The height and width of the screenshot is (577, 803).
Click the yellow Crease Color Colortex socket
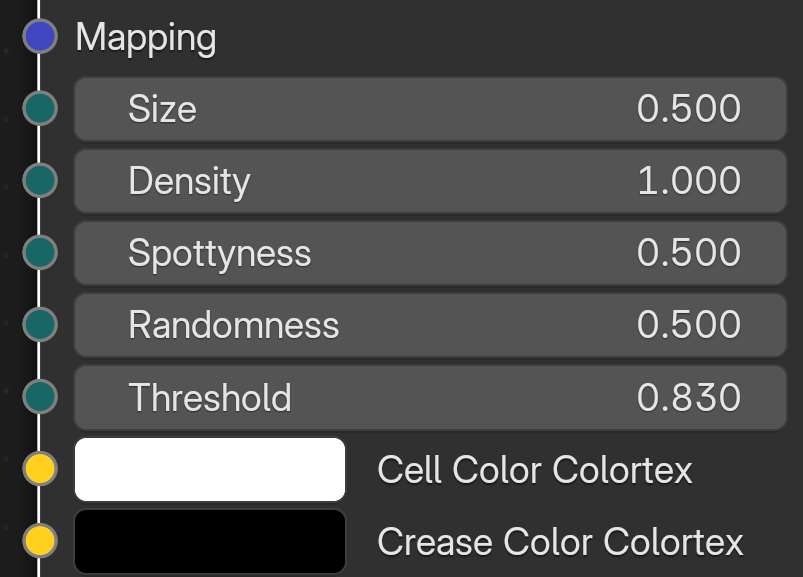pos(40,541)
